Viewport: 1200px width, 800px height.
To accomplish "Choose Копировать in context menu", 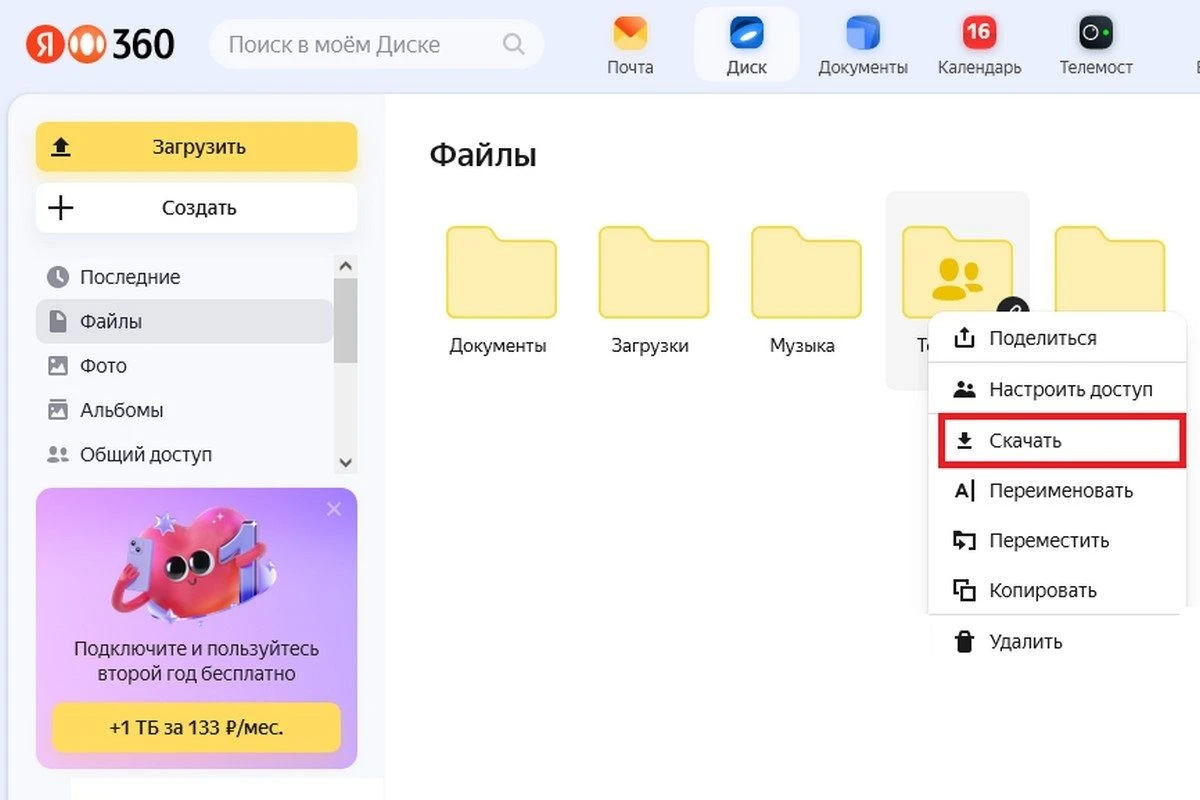I will tap(1057, 591).
